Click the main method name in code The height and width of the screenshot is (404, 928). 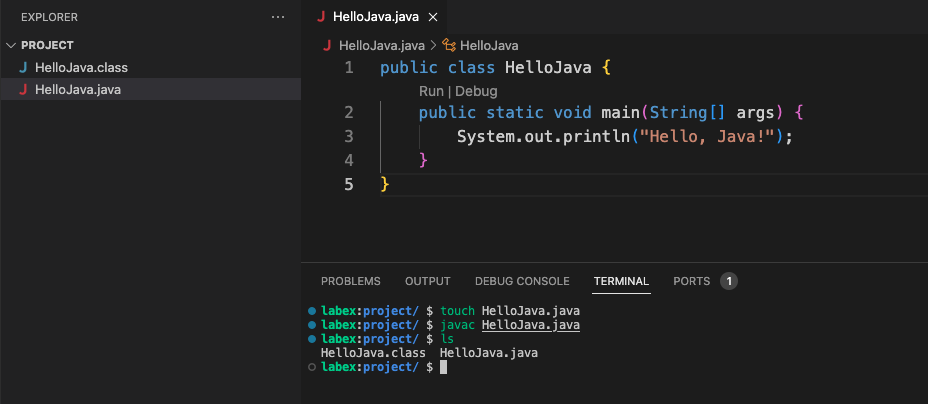pos(621,112)
